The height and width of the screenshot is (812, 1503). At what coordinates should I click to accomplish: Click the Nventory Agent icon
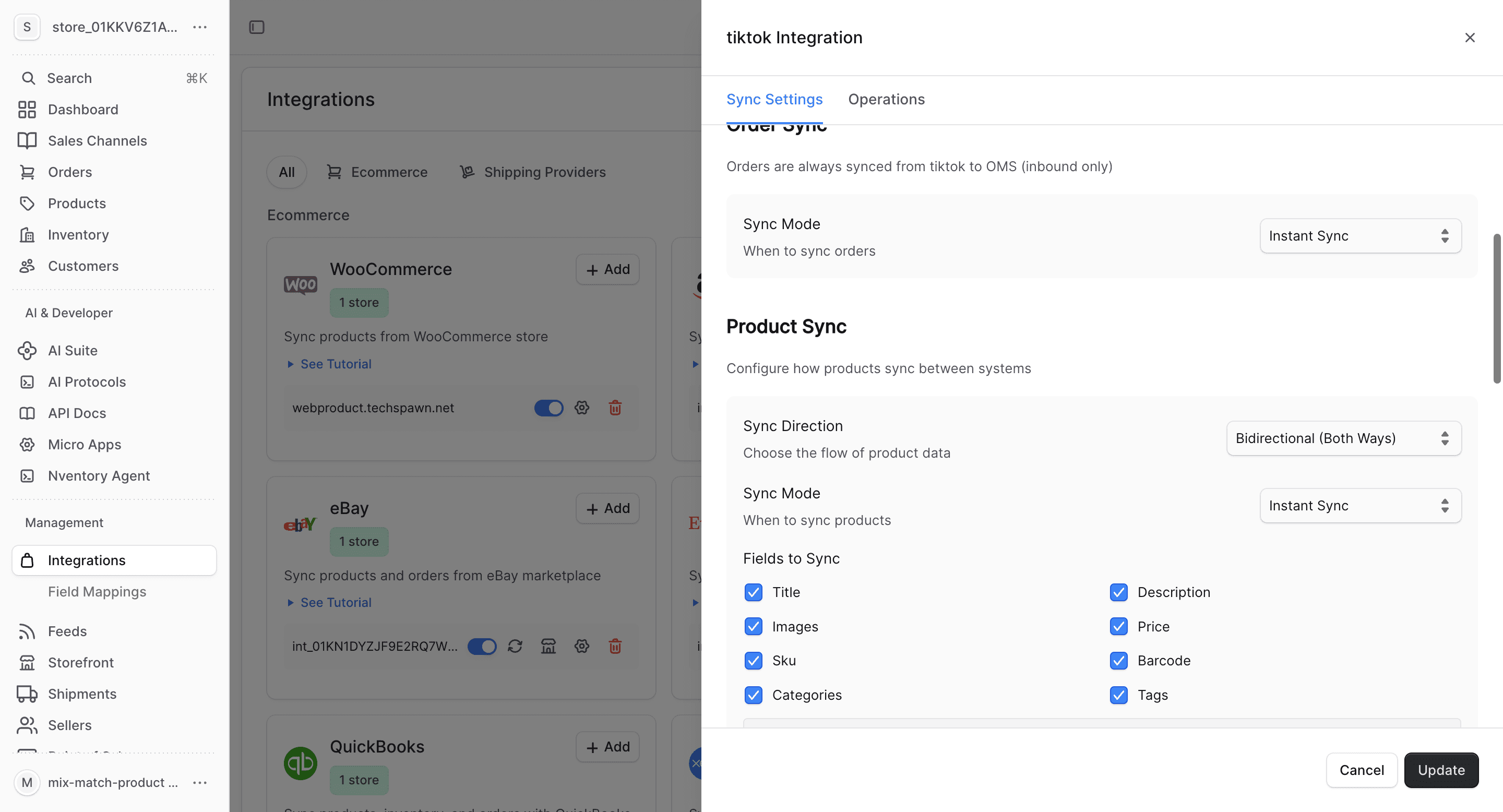pyautogui.click(x=27, y=476)
